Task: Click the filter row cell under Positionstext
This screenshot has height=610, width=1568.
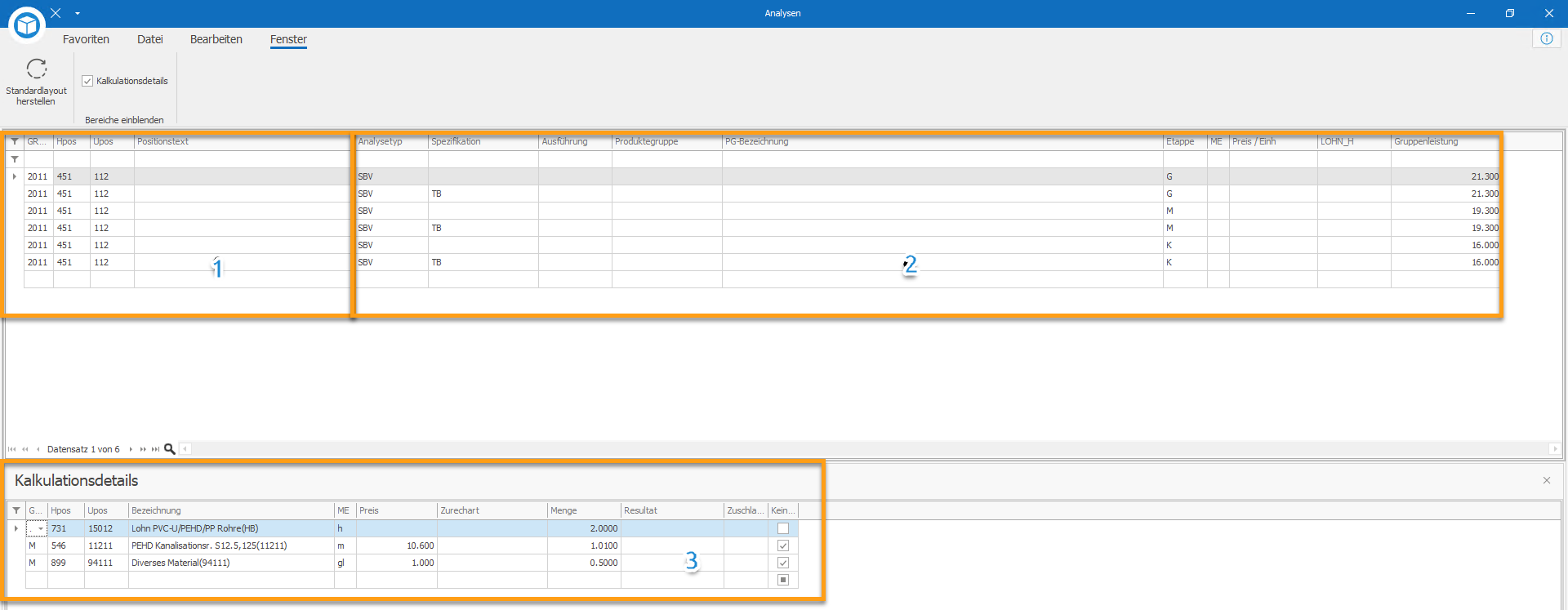Action: point(243,159)
